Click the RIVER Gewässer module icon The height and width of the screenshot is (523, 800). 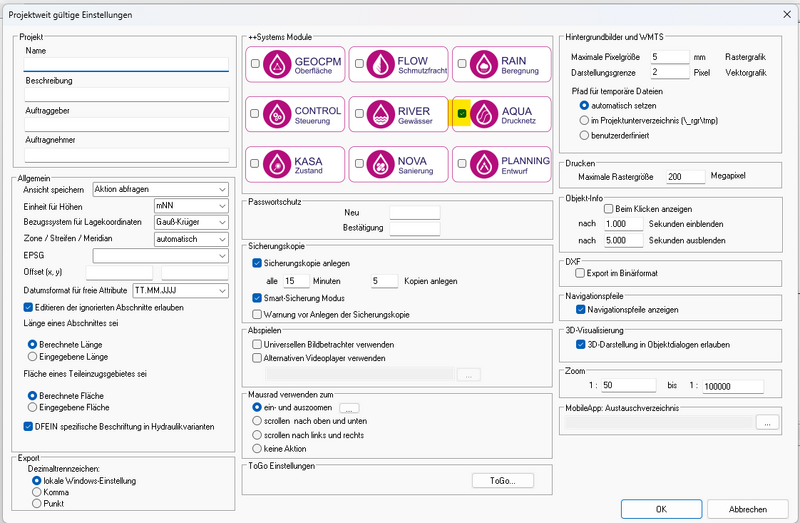[x=381, y=114]
